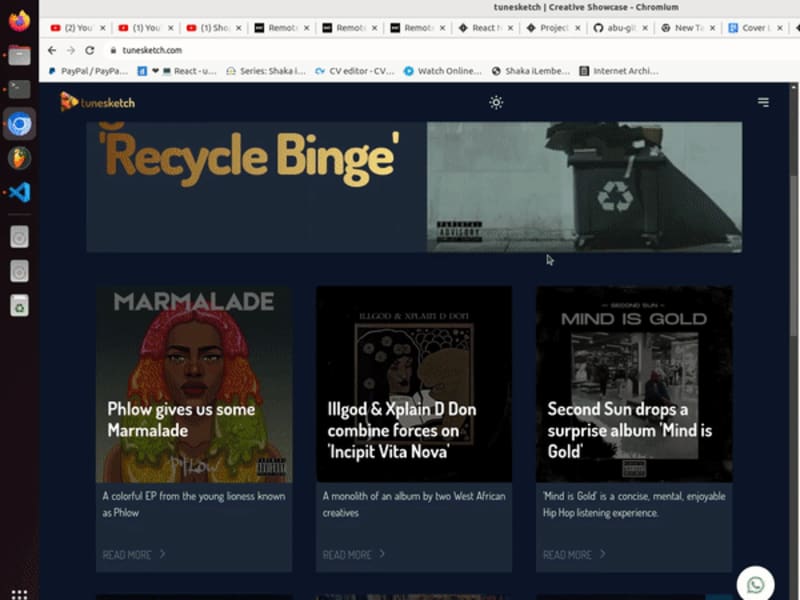This screenshot has height=600, width=800.
Task: Go back with the browser back arrow
Action: pos(52,50)
